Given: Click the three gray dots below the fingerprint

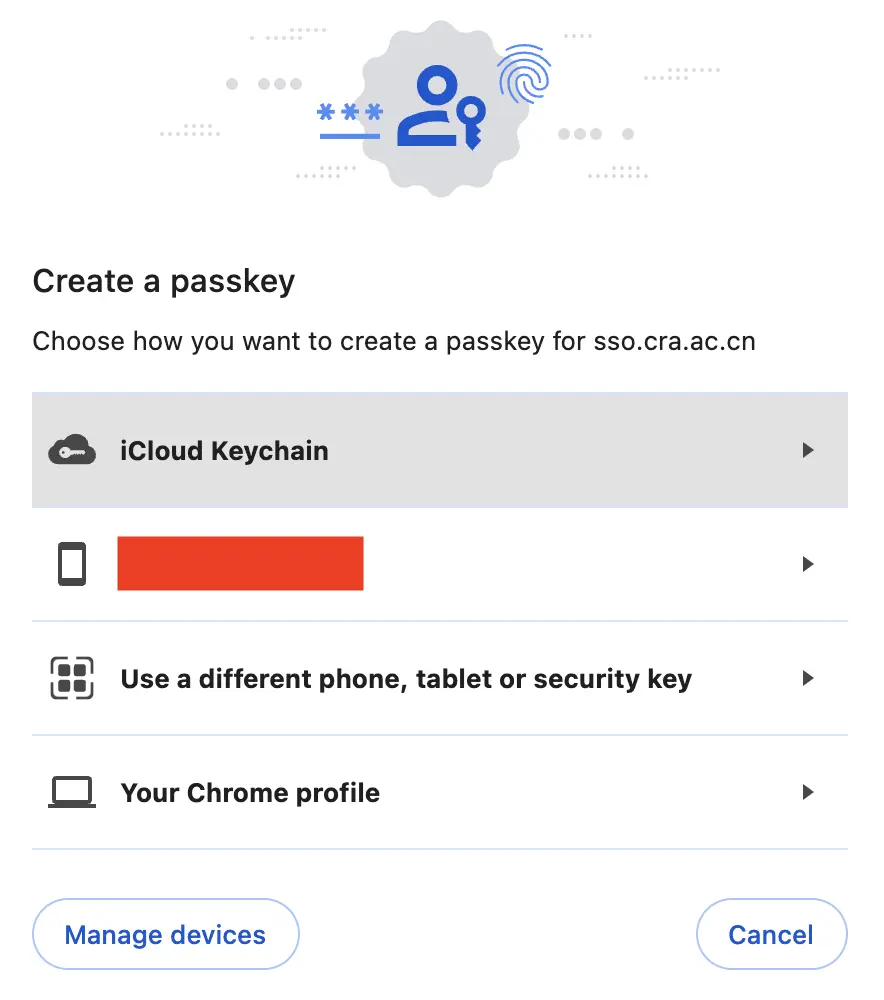Looking at the screenshot, I should pos(580,133).
